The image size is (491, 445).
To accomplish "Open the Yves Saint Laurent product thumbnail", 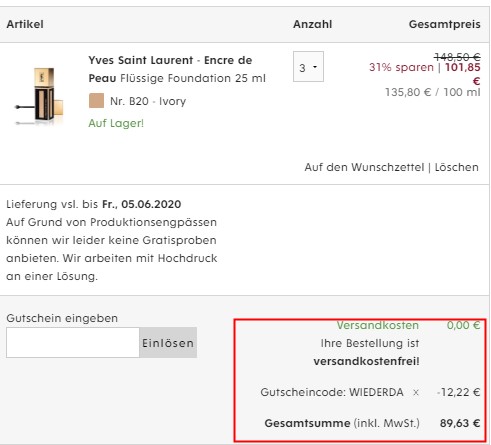I will (39, 96).
